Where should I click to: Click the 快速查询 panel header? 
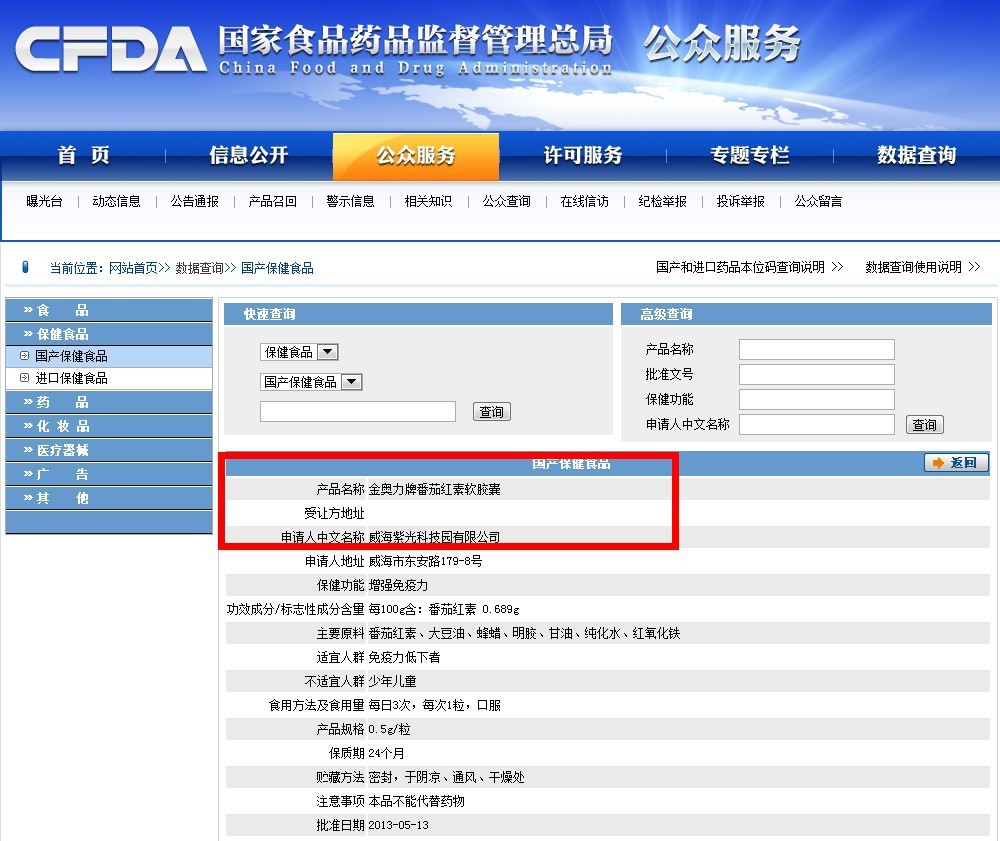(x=418, y=314)
